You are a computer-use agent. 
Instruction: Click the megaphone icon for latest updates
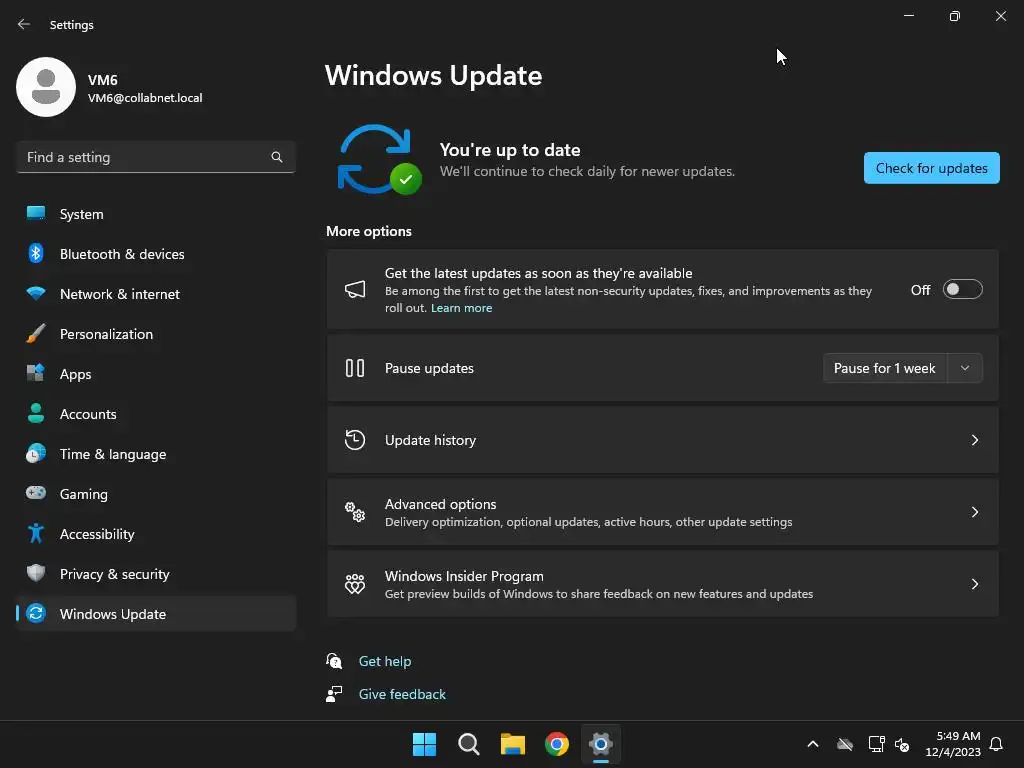click(355, 289)
